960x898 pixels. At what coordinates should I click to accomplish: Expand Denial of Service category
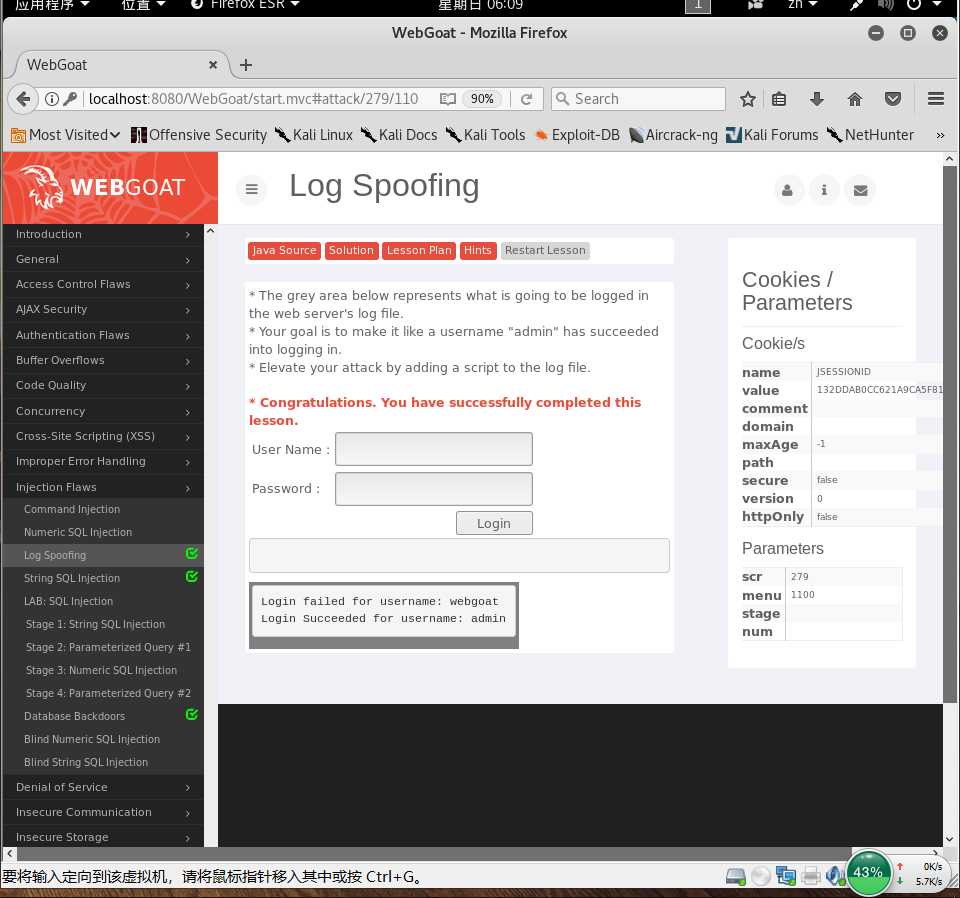103,787
